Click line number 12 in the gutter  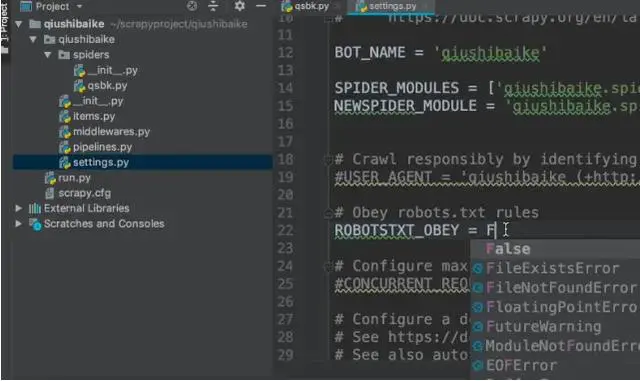(285, 53)
